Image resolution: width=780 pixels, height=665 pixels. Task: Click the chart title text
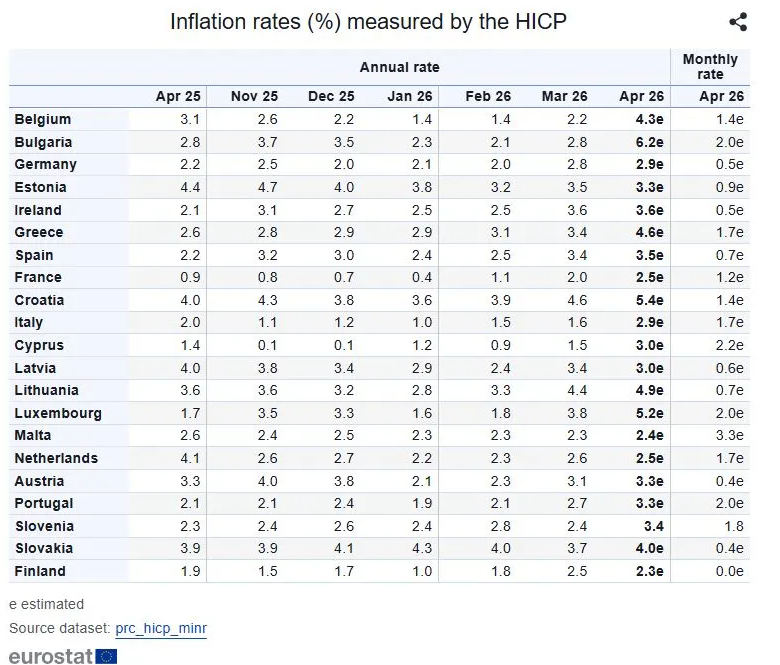pos(368,21)
